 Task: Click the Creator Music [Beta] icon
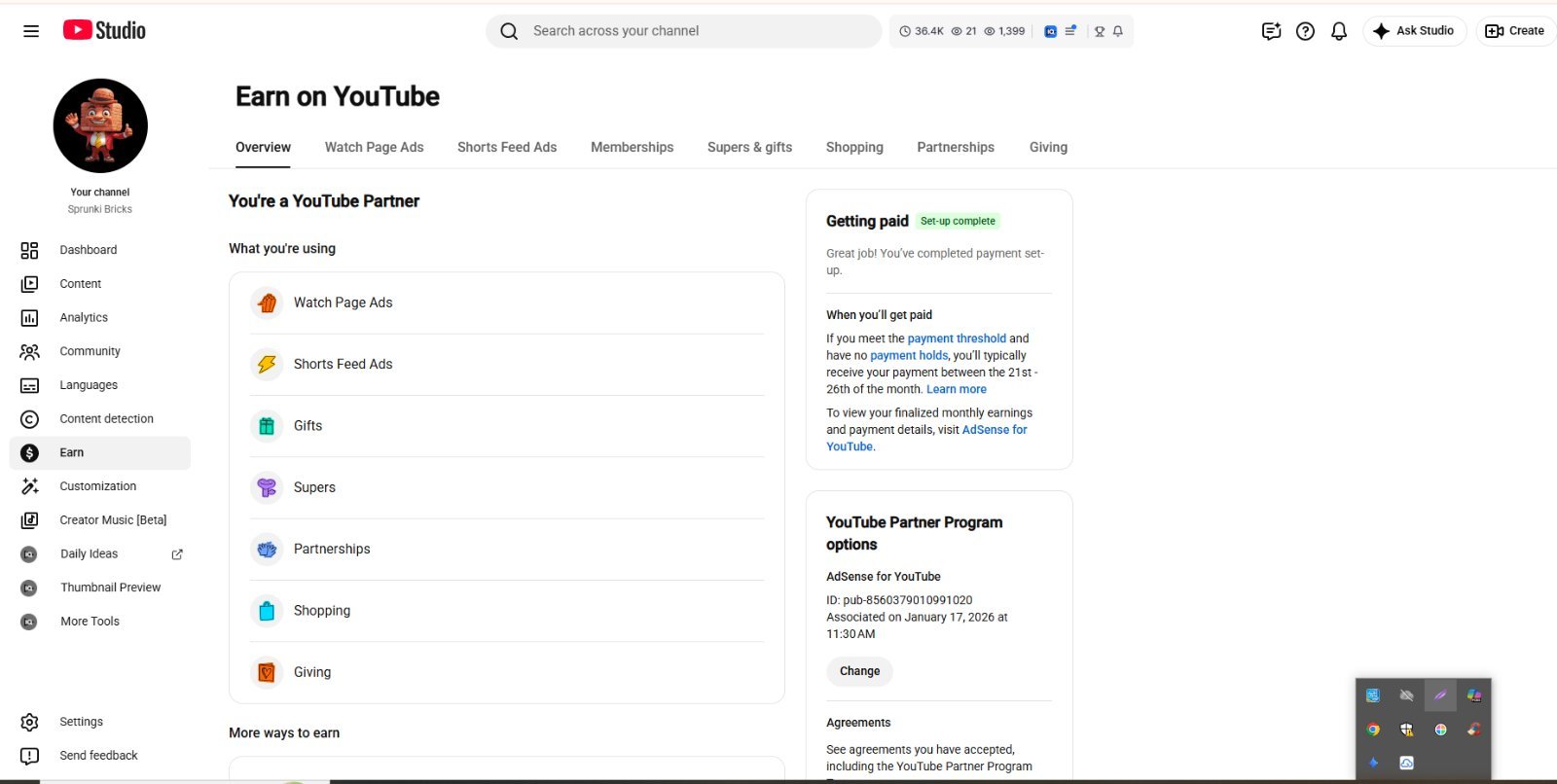(30, 520)
